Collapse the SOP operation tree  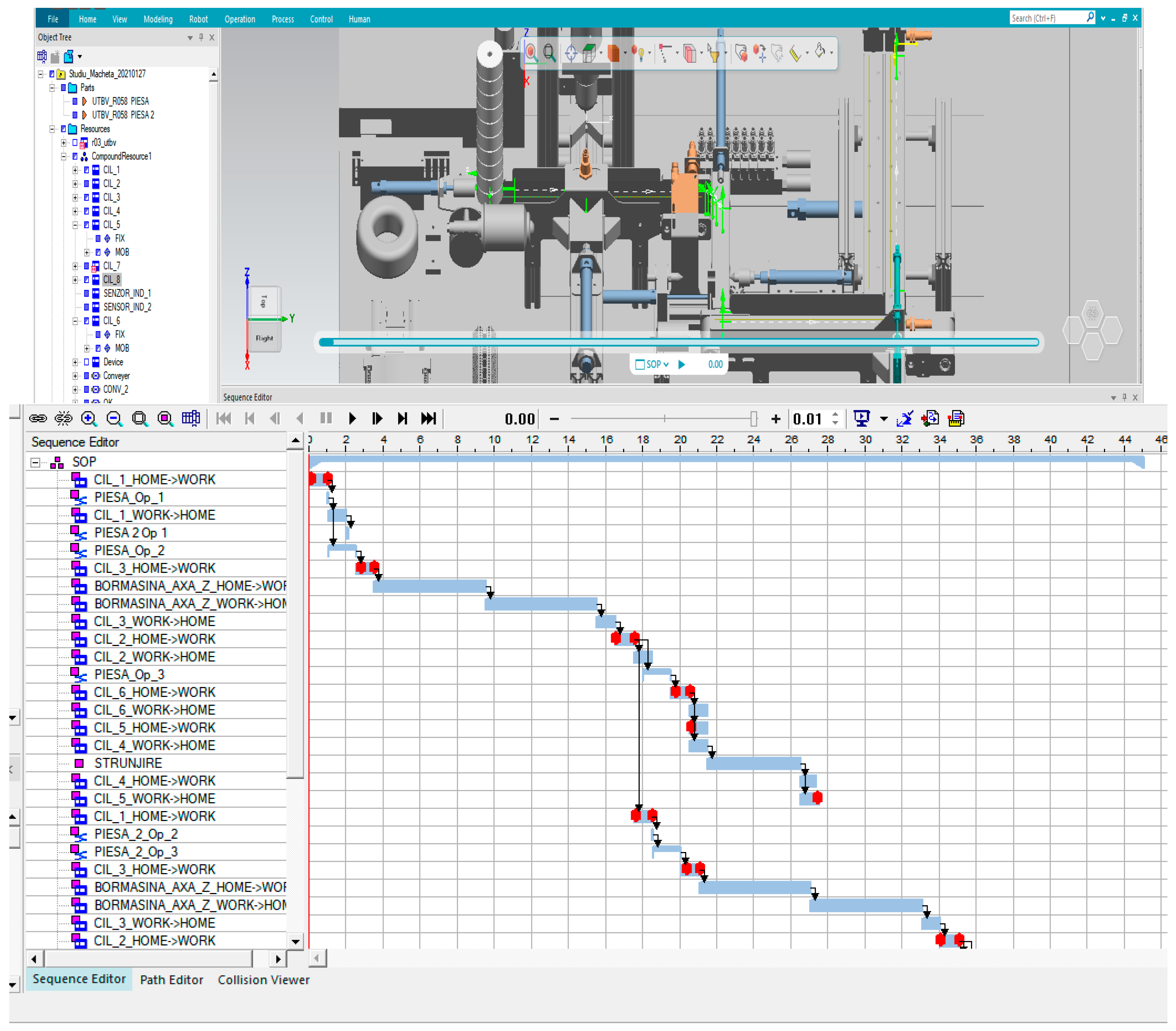tap(36, 463)
